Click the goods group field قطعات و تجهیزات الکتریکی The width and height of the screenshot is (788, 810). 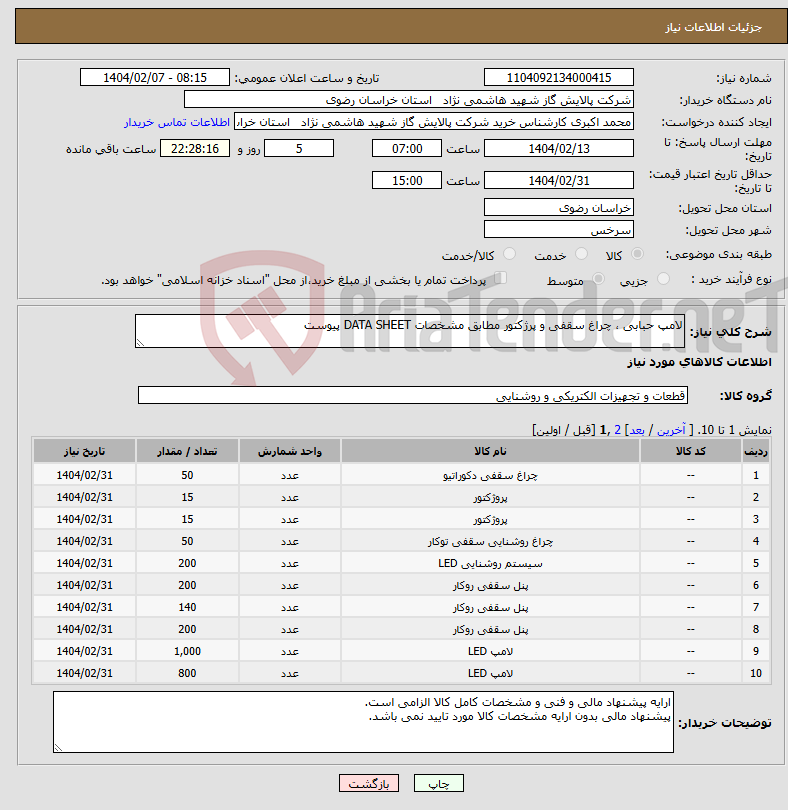click(x=413, y=395)
